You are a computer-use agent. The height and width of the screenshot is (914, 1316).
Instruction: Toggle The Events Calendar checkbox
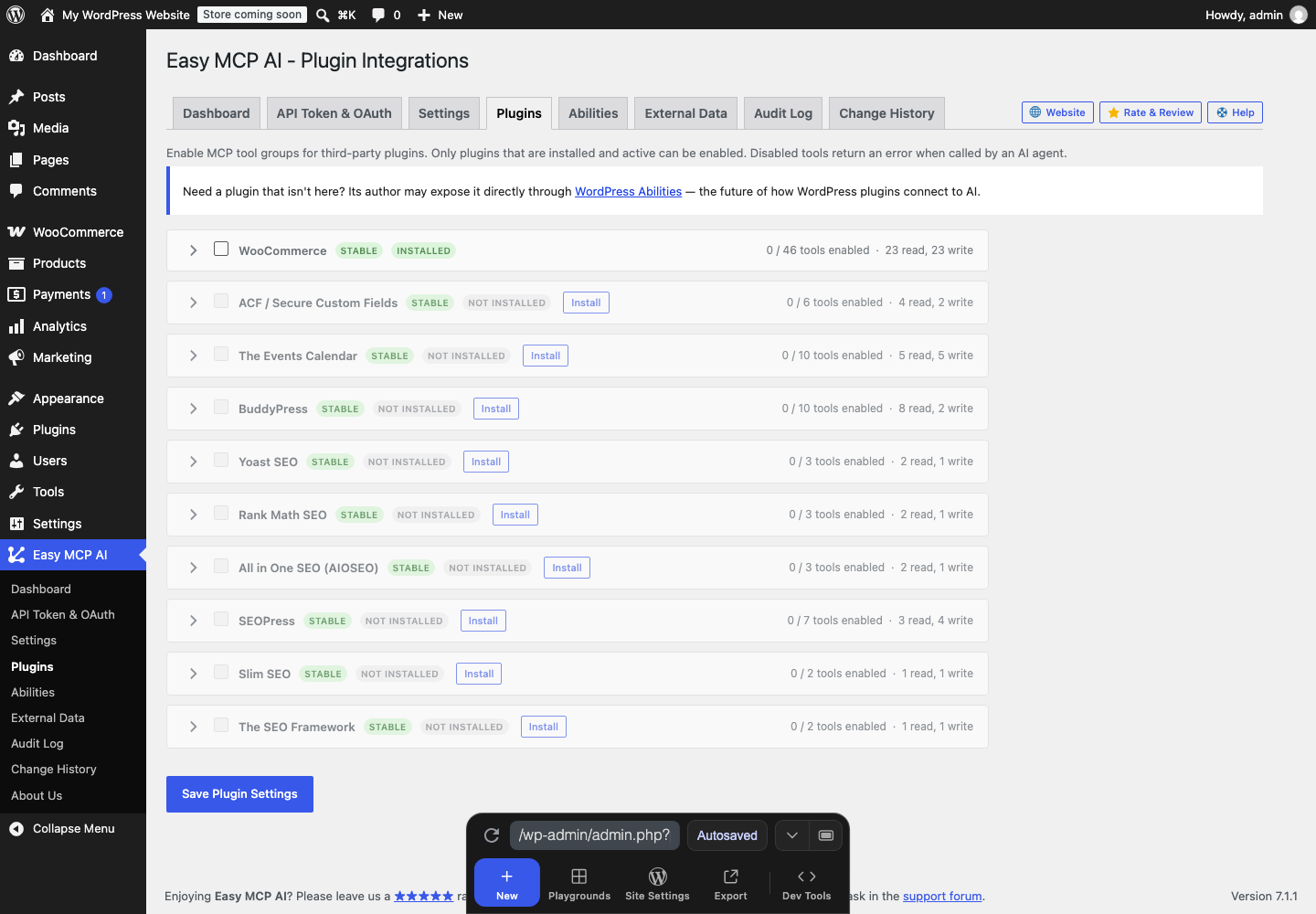click(x=221, y=354)
